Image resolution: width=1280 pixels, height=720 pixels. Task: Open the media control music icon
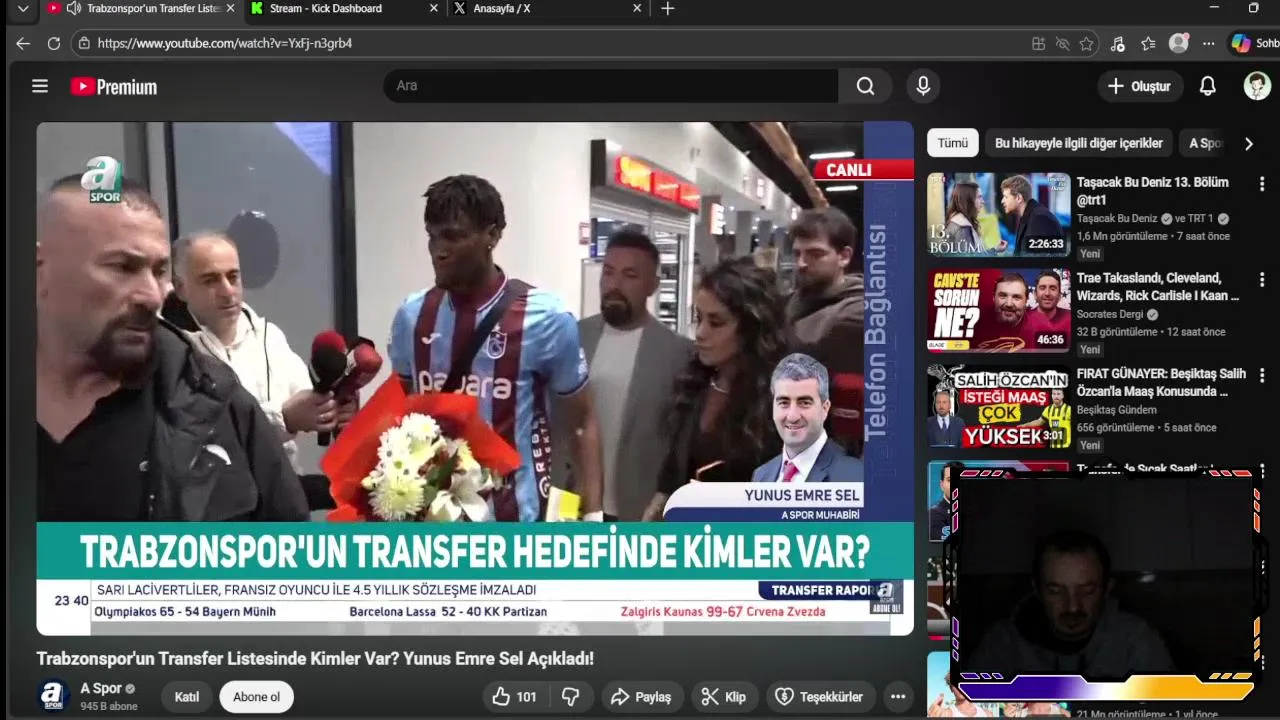[1118, 44]
